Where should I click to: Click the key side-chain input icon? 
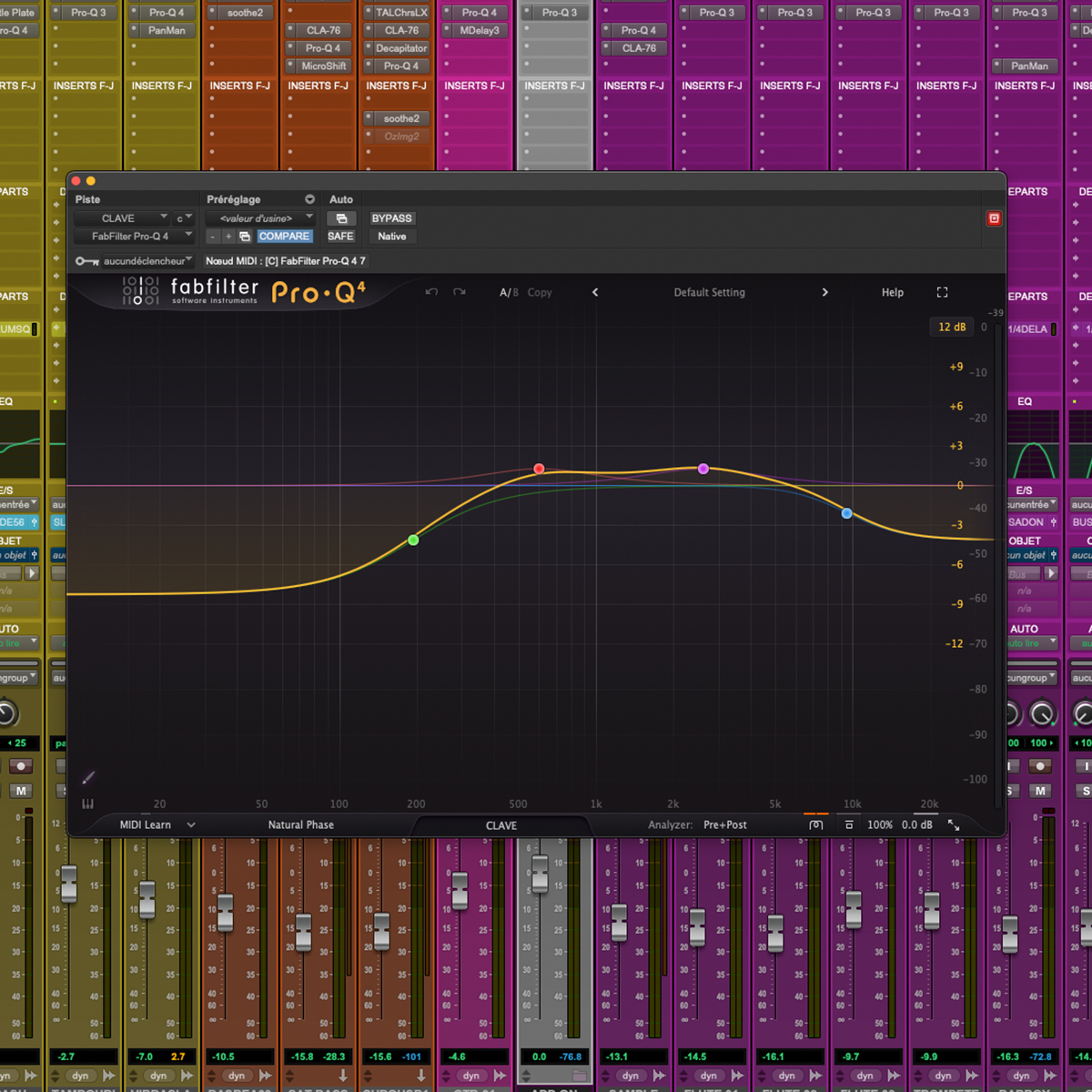(x=87, y=261)
